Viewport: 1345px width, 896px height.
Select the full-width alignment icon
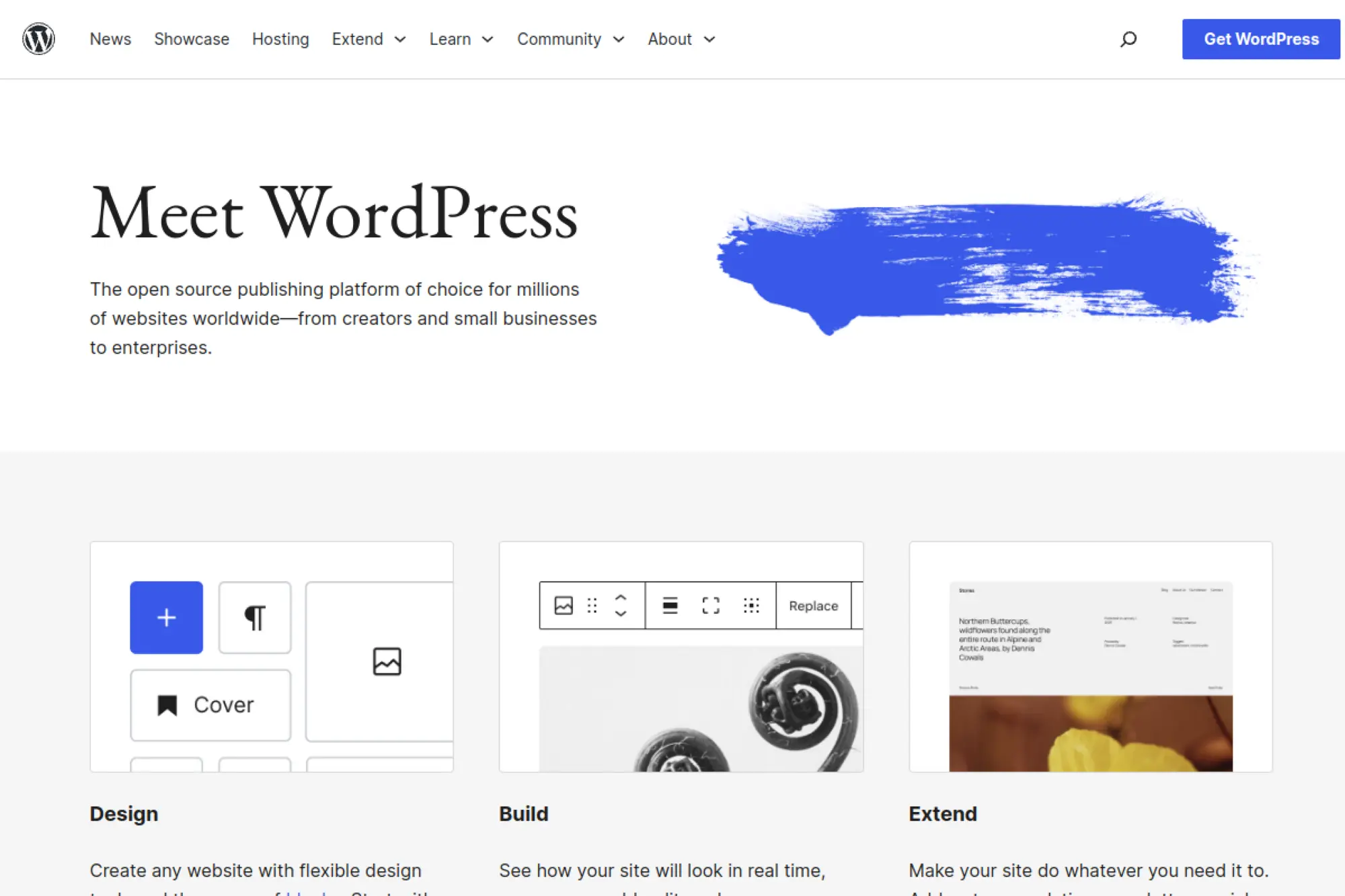(x=711, y=606)
